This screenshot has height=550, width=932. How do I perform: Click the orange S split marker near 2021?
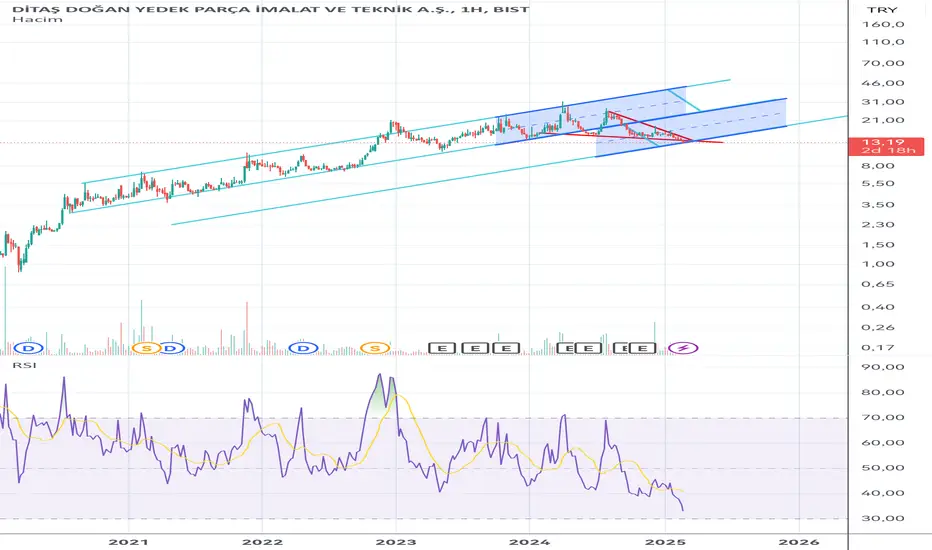click(146, 348)
